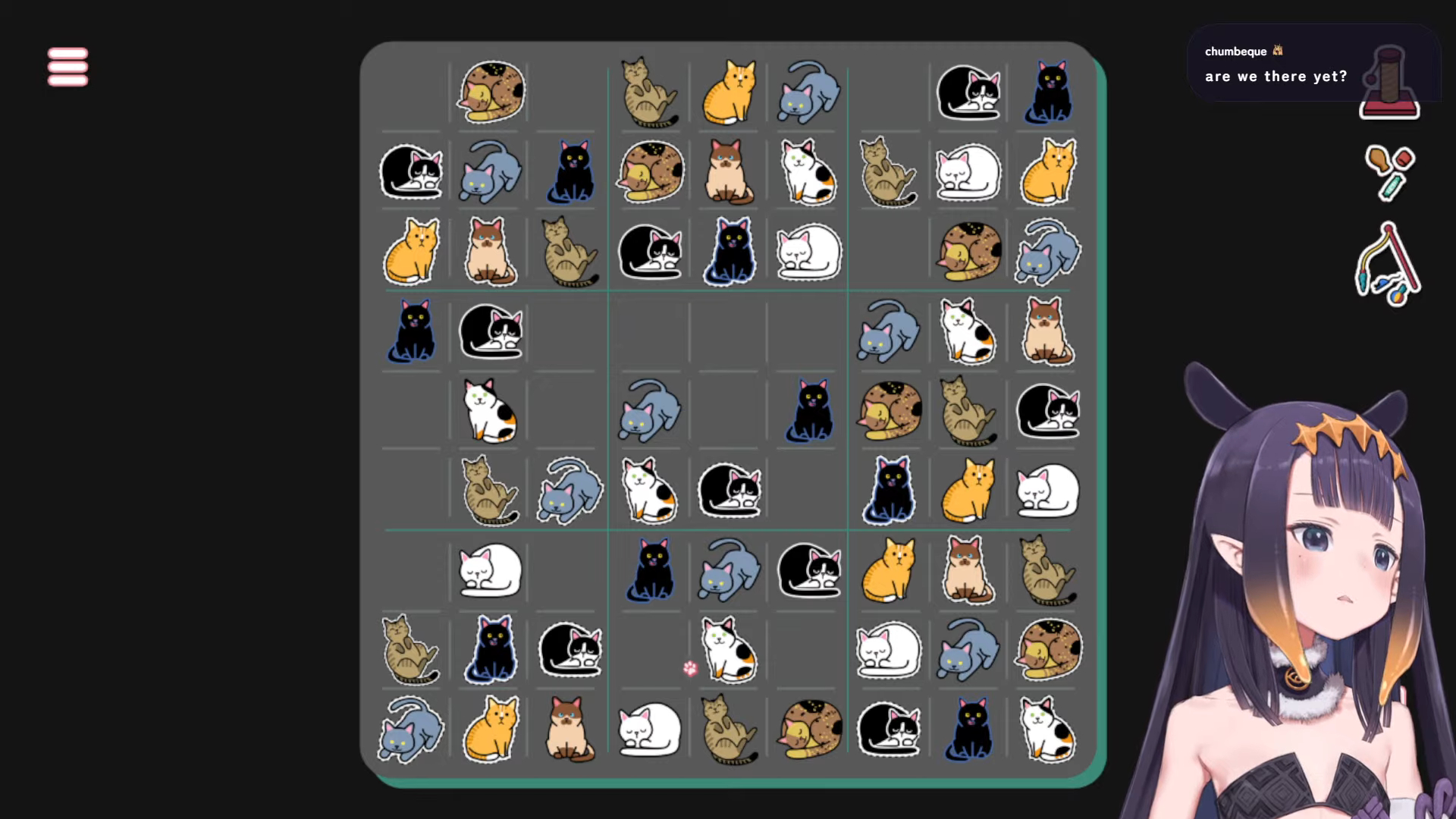Select the gray cat in the bottom-left corner tile

click(x=410, y=729)
